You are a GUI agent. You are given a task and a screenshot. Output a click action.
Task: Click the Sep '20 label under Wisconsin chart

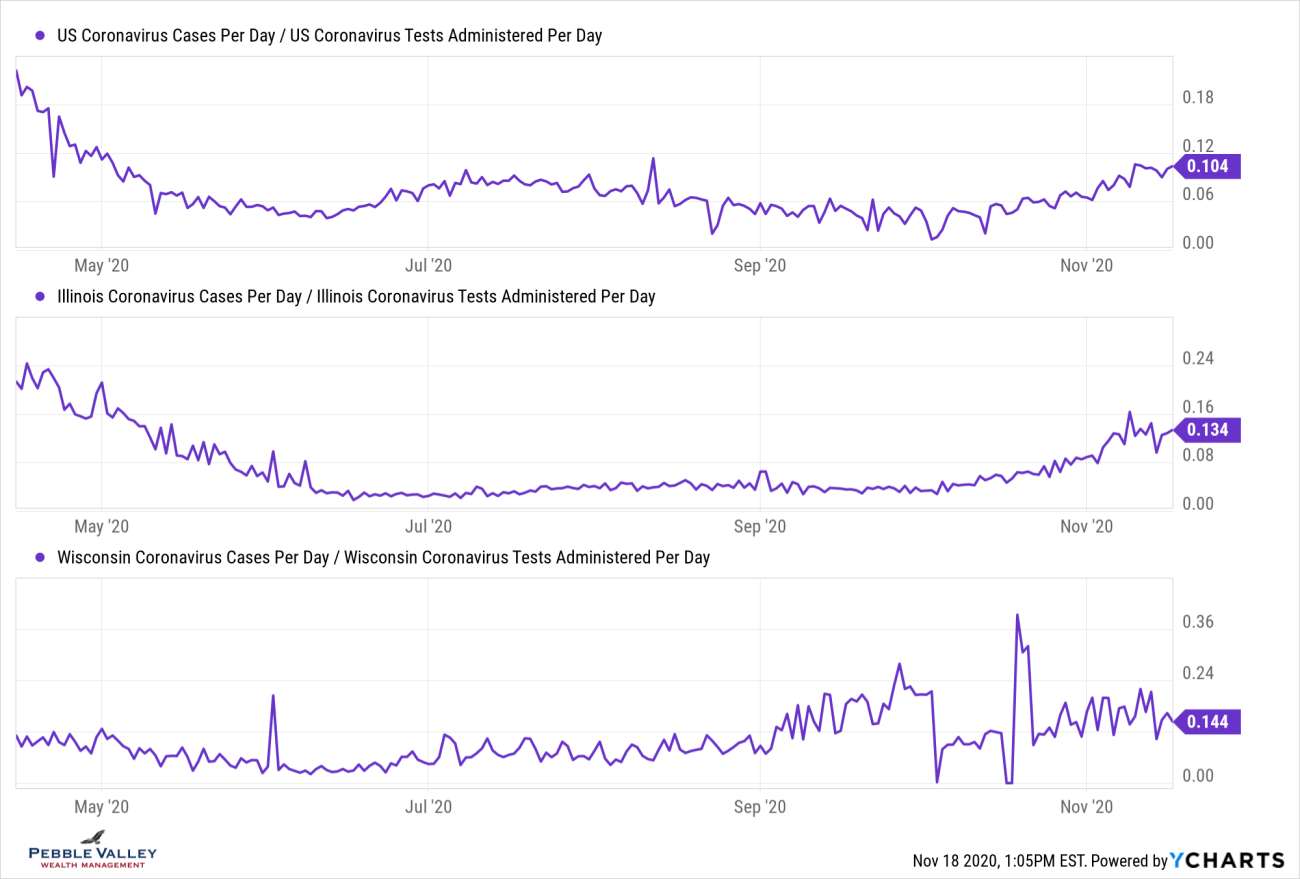[x=761, y=806]
